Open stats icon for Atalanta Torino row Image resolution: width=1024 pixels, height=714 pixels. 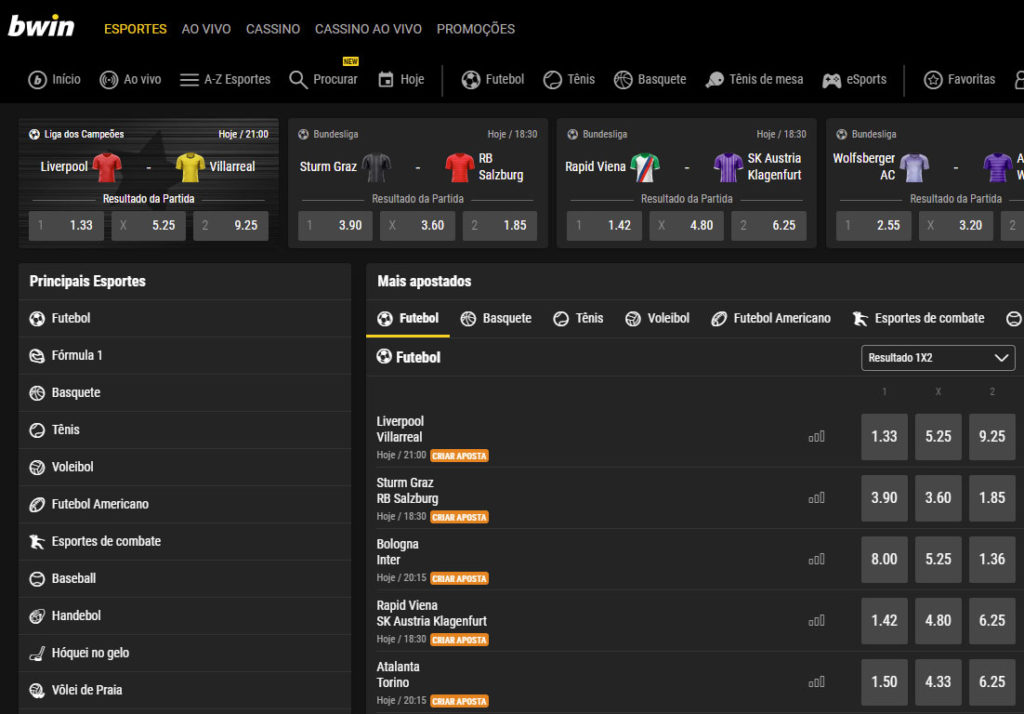click(816, 682)
